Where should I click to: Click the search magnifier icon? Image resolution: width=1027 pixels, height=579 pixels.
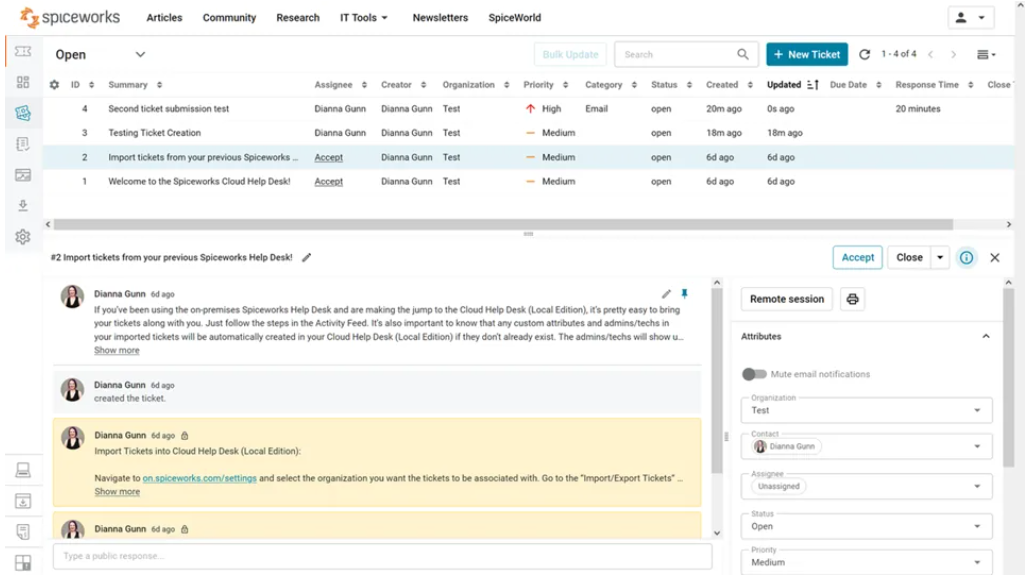pyautogui.click(x=743, y=54)
